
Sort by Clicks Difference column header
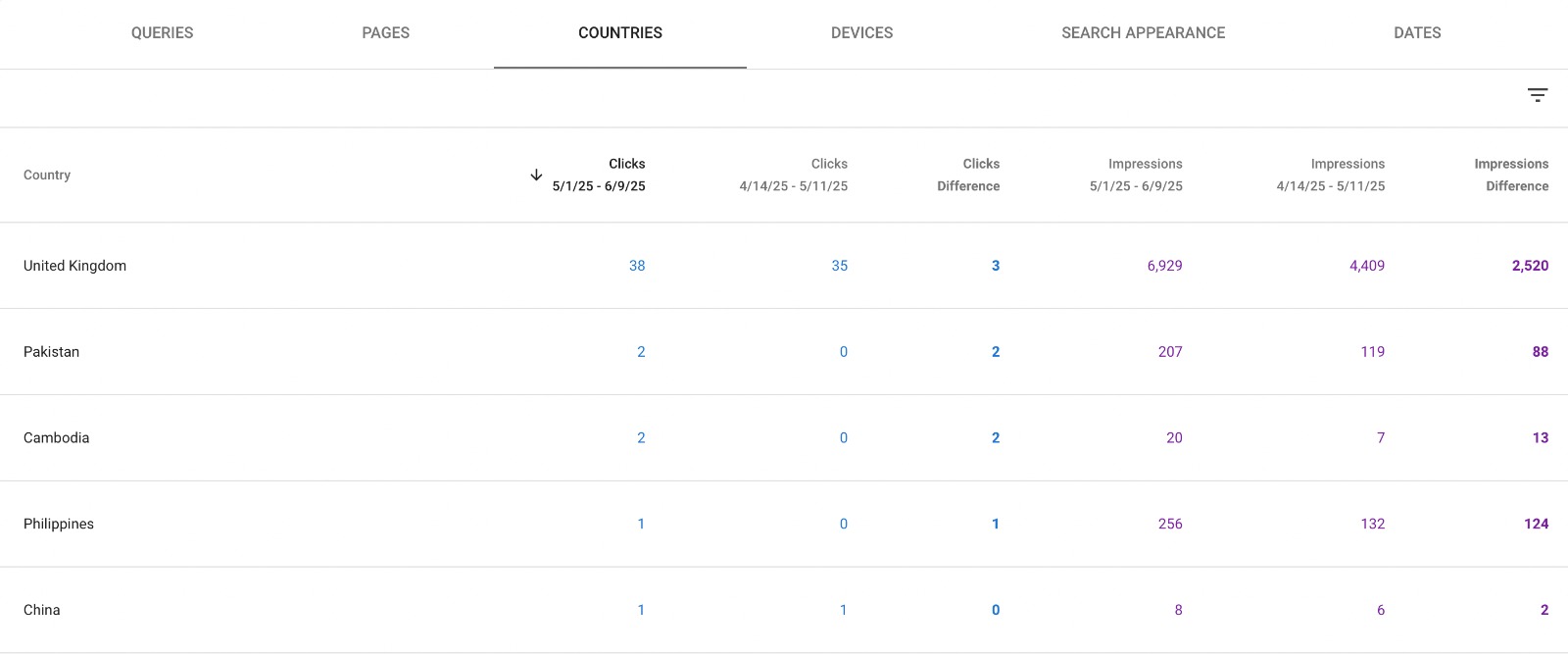pos(968,175)
